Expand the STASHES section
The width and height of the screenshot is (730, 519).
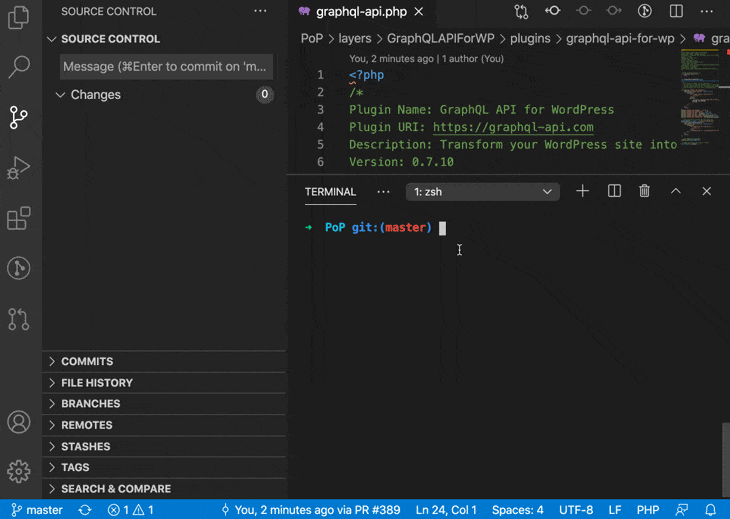(x=164, y=447)
